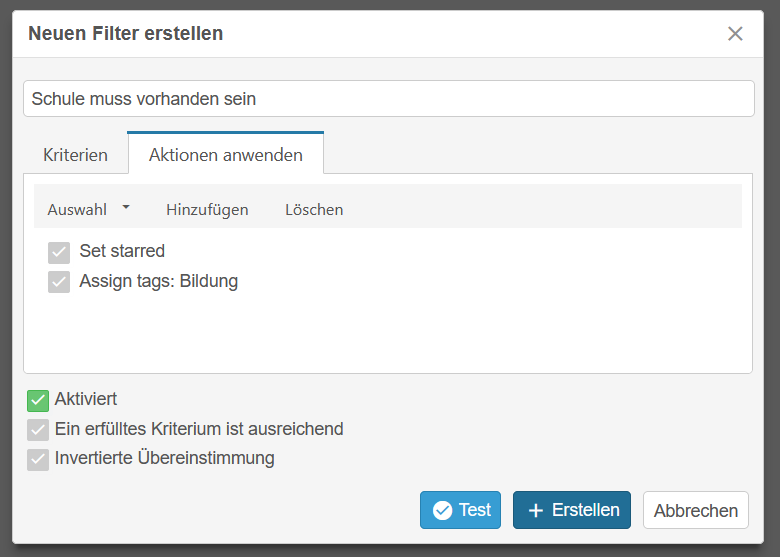Click the Aktiviert label text
The width and height of the screenshot is (780, 557).
[86, 399]
